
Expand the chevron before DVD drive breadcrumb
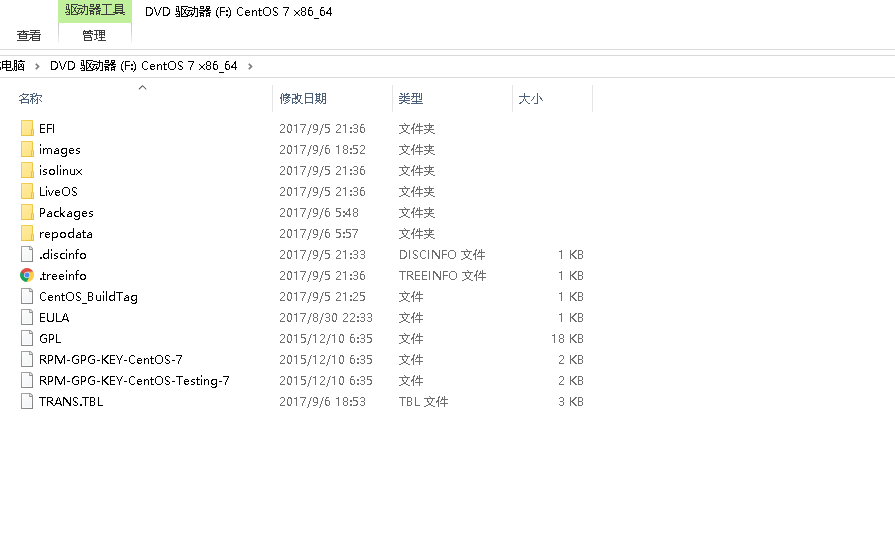tap(37, 66)
